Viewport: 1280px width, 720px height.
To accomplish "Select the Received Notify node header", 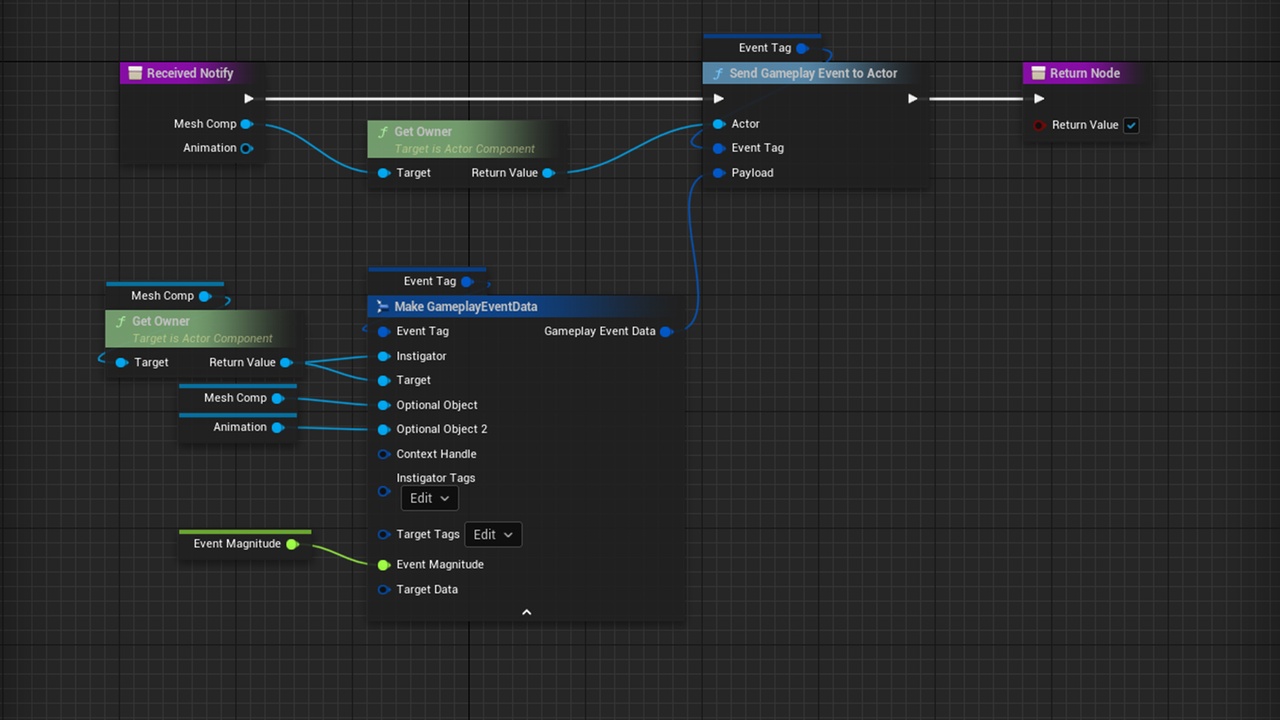I will coord(189,73).
